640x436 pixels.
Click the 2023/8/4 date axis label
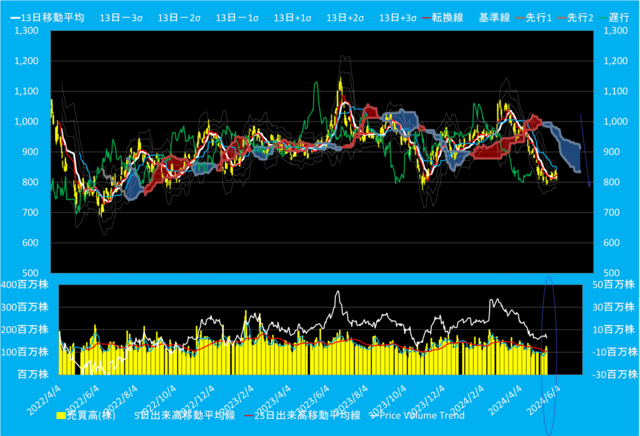pos(351,400)
